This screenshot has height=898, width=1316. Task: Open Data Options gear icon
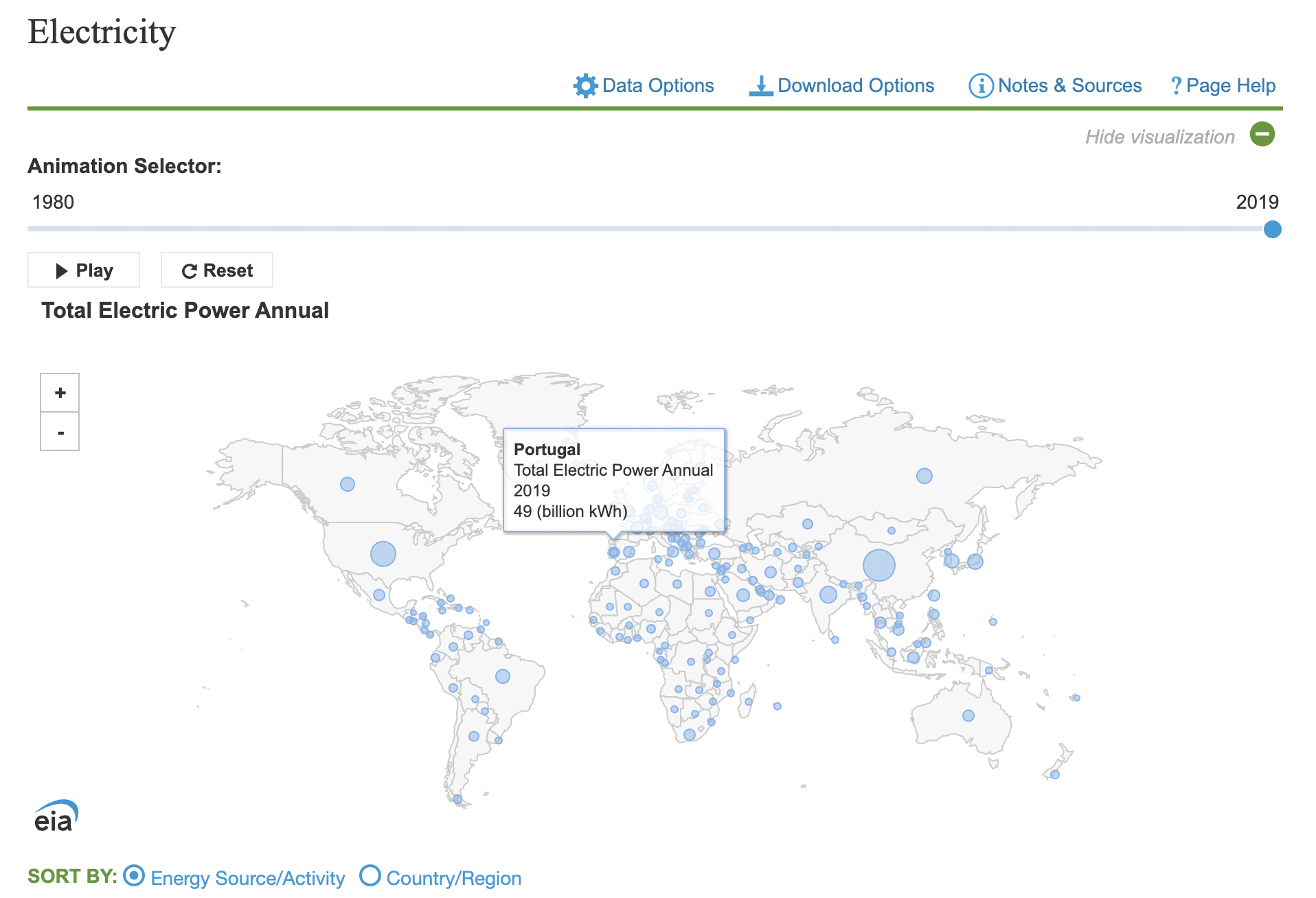586,86
